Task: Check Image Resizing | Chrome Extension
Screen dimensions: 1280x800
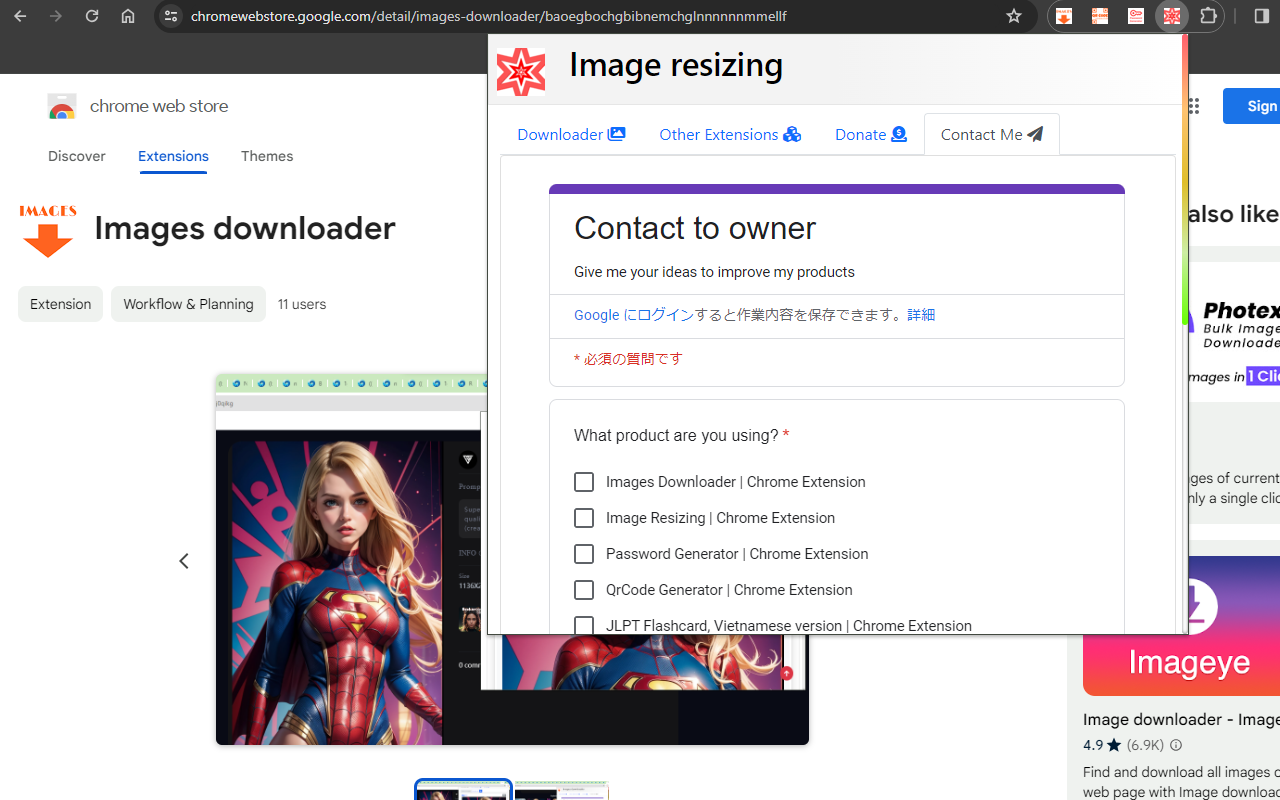Action: point(584,518)
